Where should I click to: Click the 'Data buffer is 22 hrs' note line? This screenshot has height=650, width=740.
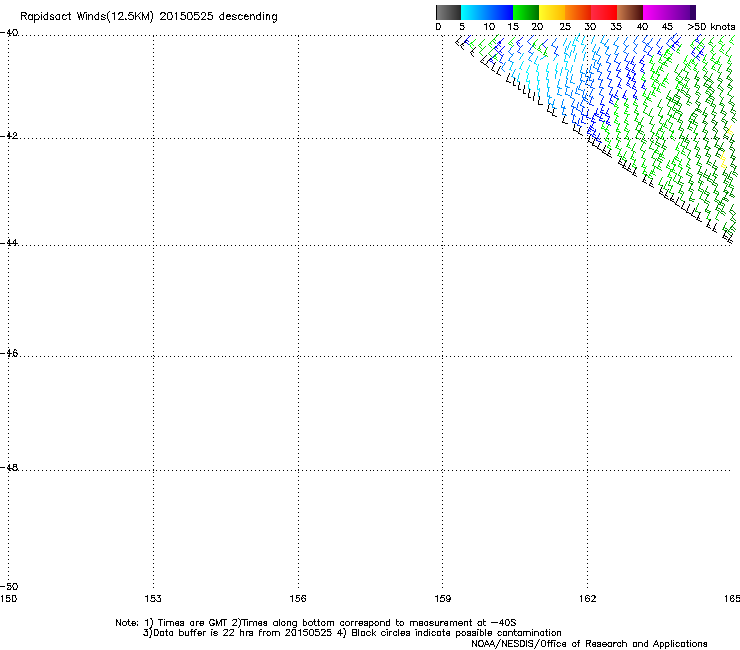pos(352,633)
